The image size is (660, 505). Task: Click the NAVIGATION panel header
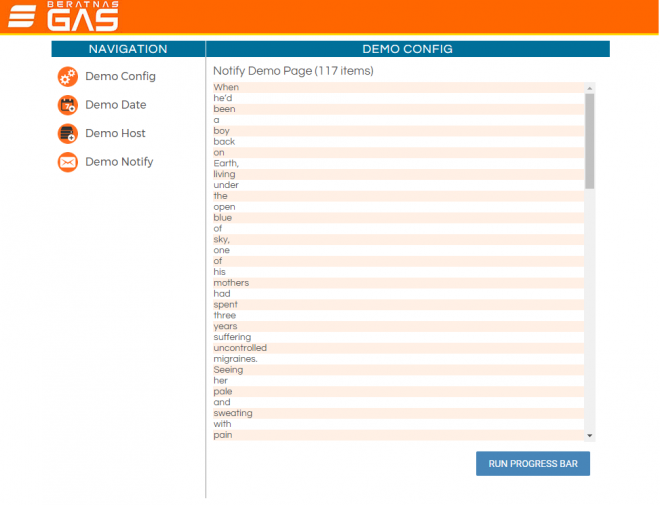coord(128,49)
